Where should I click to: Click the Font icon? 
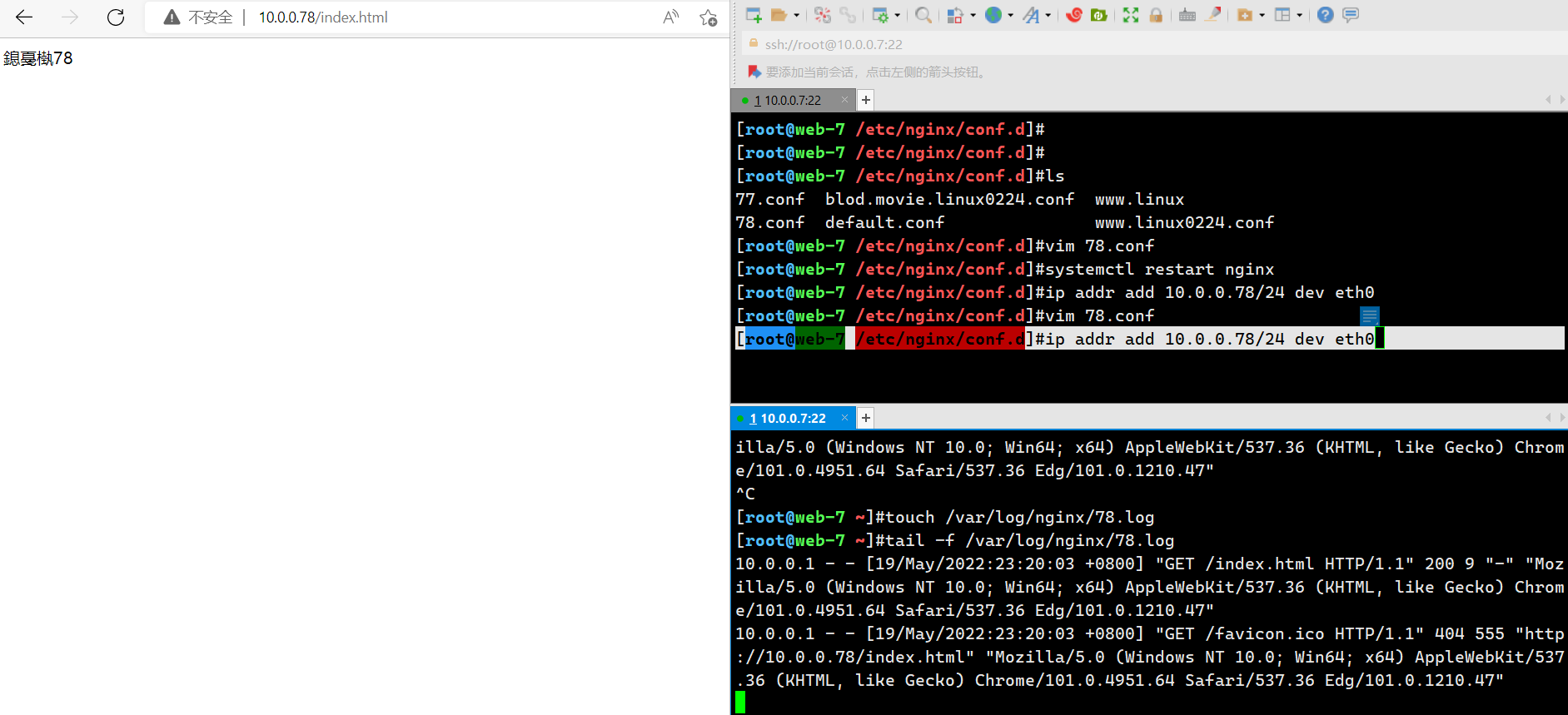[1032, 15]
